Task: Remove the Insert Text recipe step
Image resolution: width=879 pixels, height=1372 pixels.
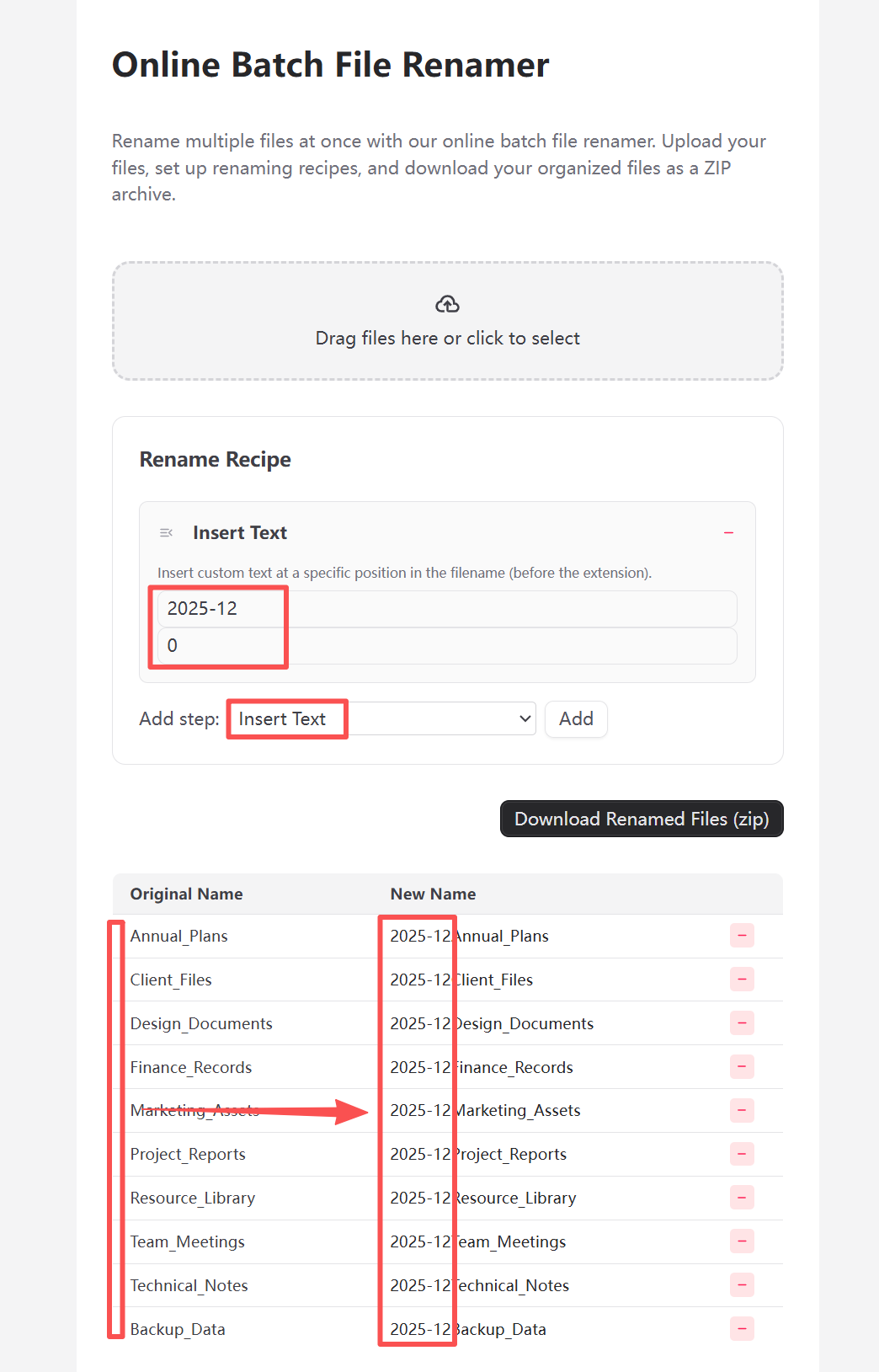Action: coord(728,533)
